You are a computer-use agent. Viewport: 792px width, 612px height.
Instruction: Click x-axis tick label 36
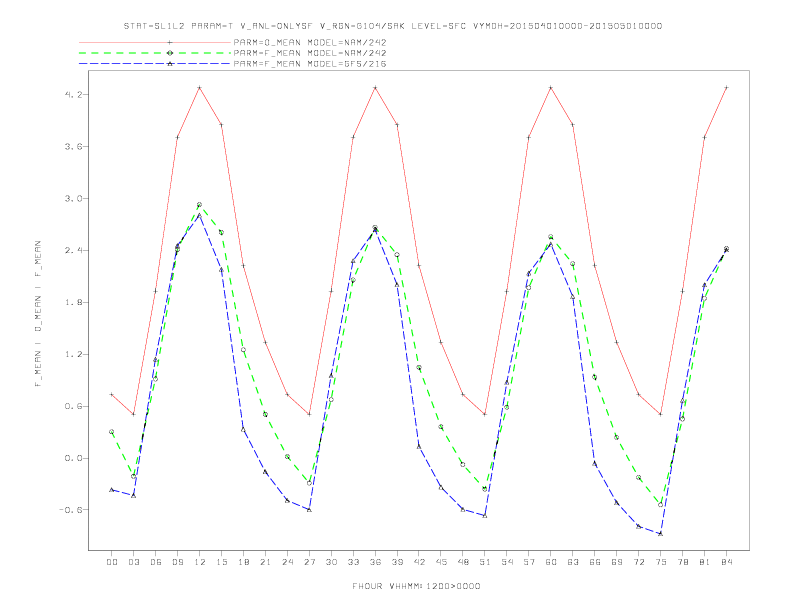[x=375, y=562]
